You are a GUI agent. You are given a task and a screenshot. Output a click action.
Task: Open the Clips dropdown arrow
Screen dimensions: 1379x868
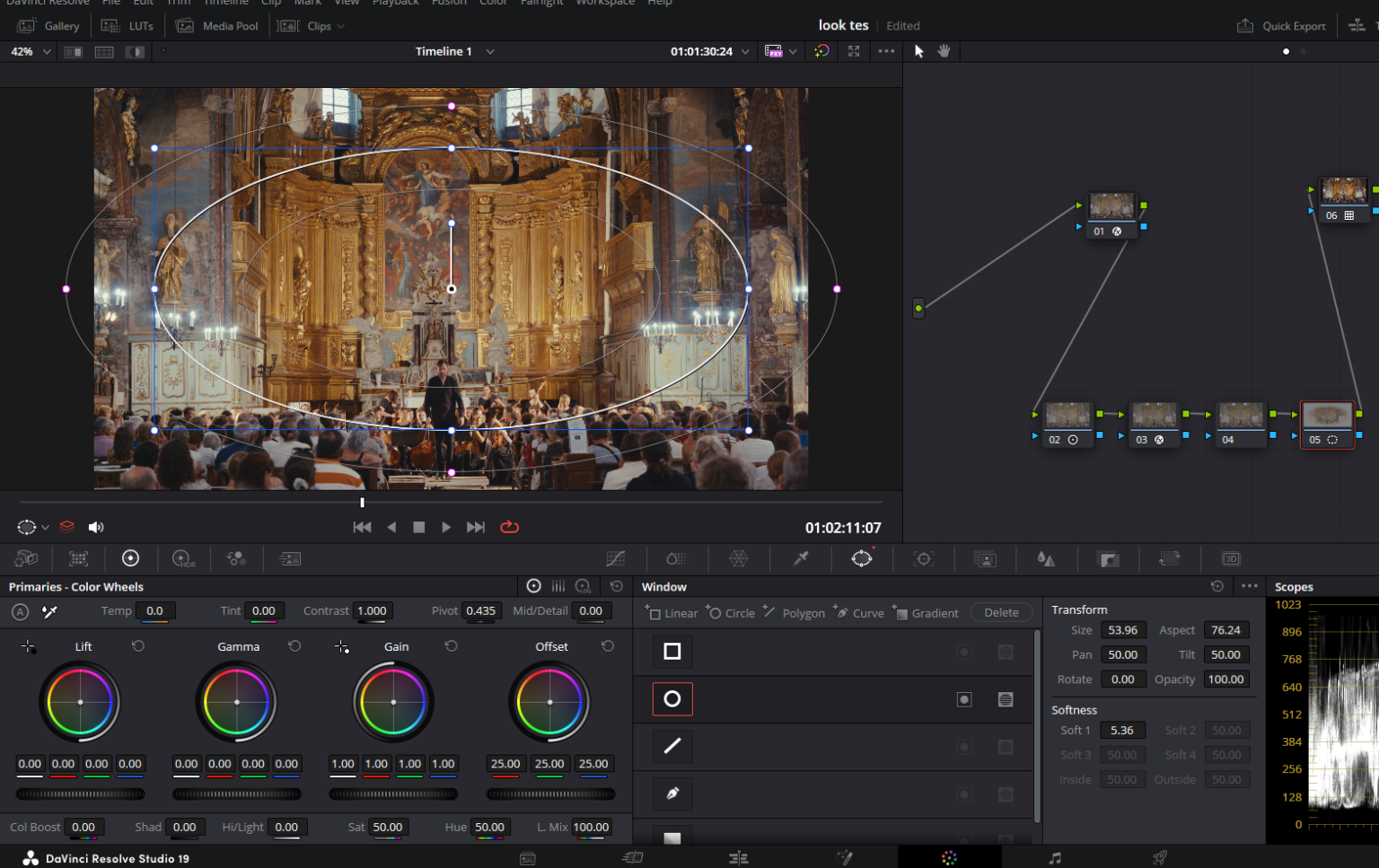click(340, 26)
